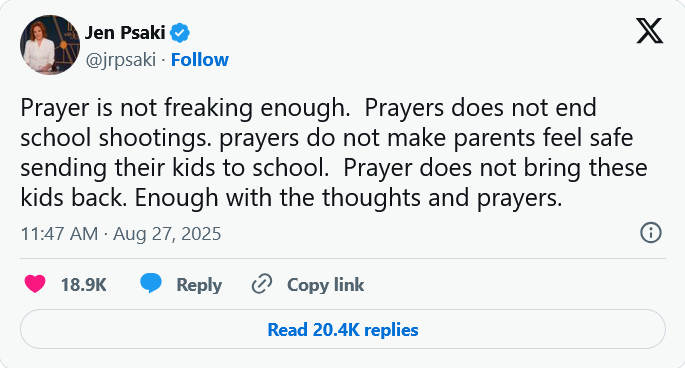The height and width of the screenshot is (368, 685).
Task: Click 'sending their kids to school' text
Action: (x=175, y=168)
